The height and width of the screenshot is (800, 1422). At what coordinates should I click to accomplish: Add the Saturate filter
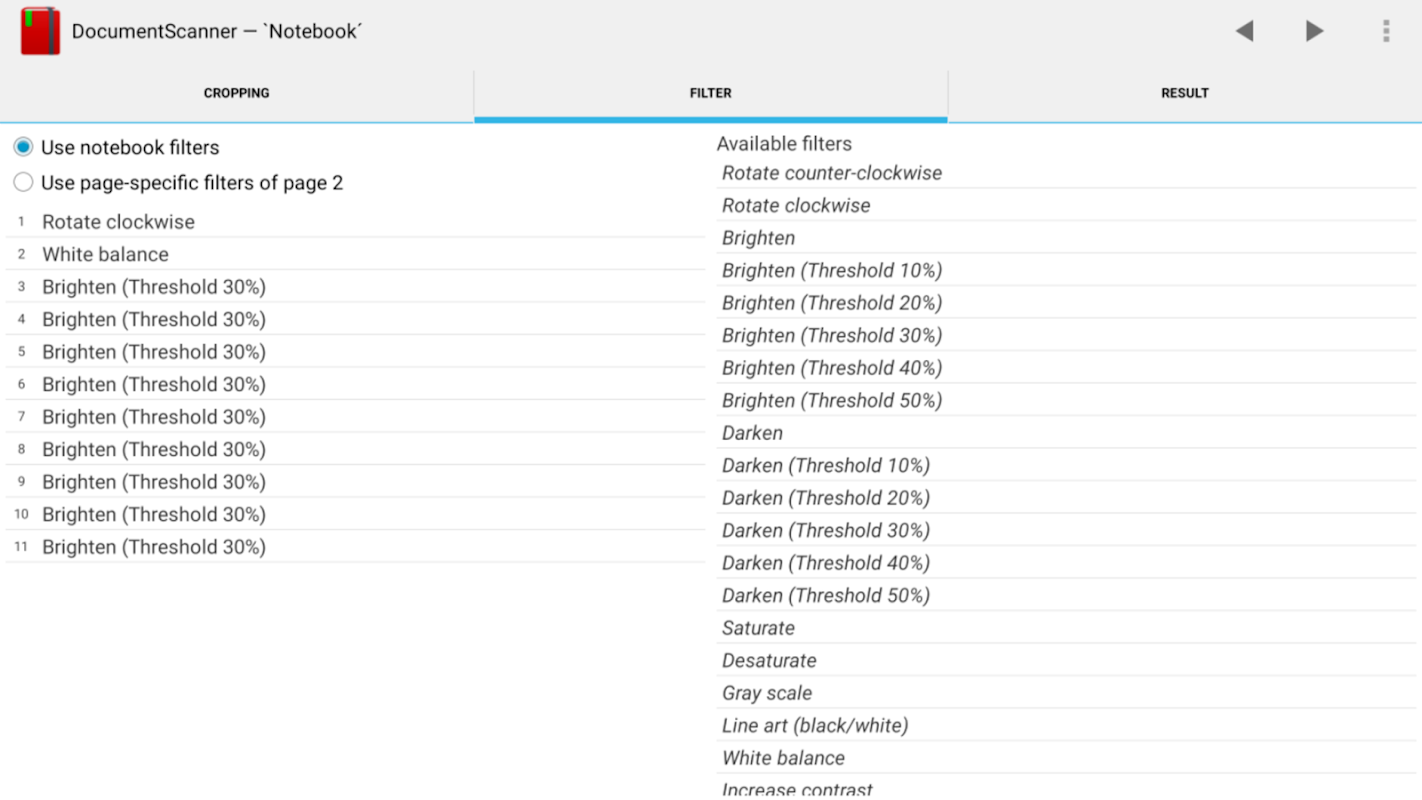coord(759,628)
